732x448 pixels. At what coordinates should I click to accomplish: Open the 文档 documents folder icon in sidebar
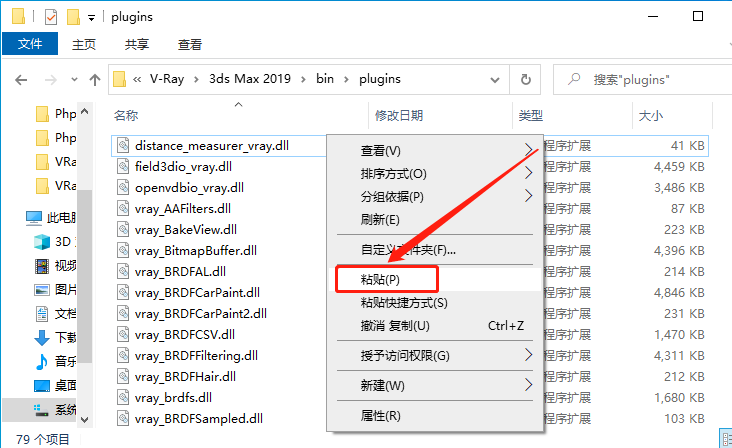42,314
